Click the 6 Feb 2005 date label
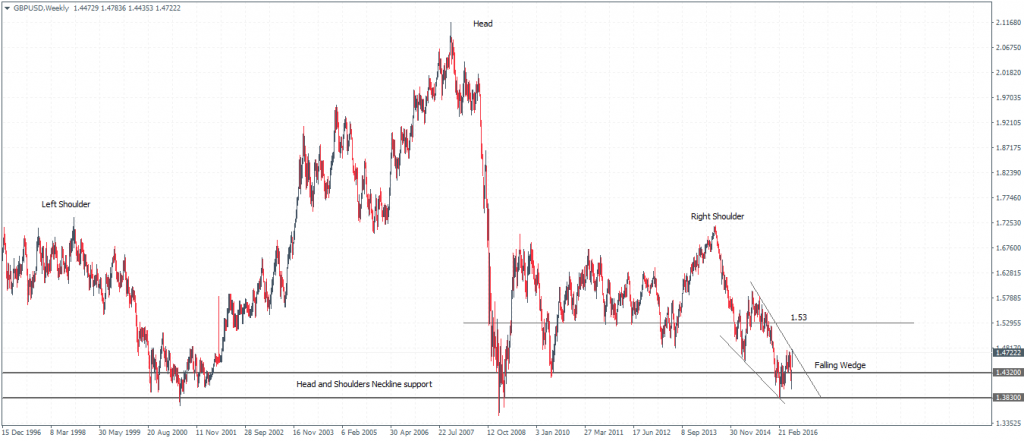 pyautogui.click(x=360, y=433)
